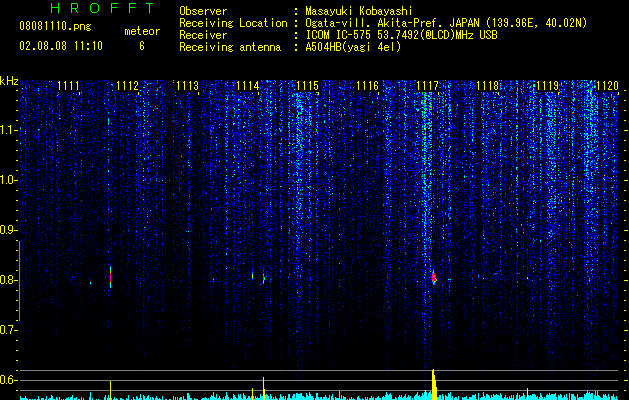Click the 1114 time marker
629x400 pixels.
pyautogui.click(x=248, y=86)
